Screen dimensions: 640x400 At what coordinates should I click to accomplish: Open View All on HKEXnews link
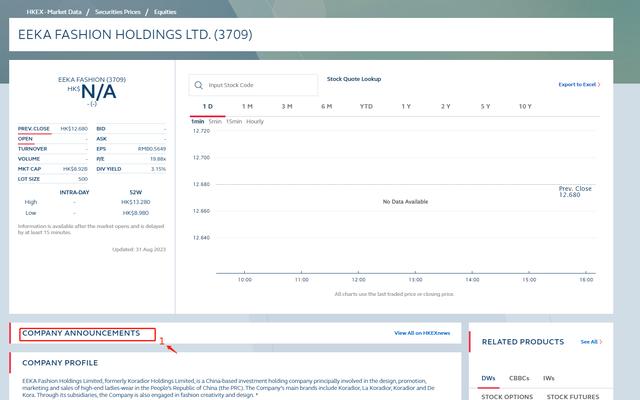422,333
